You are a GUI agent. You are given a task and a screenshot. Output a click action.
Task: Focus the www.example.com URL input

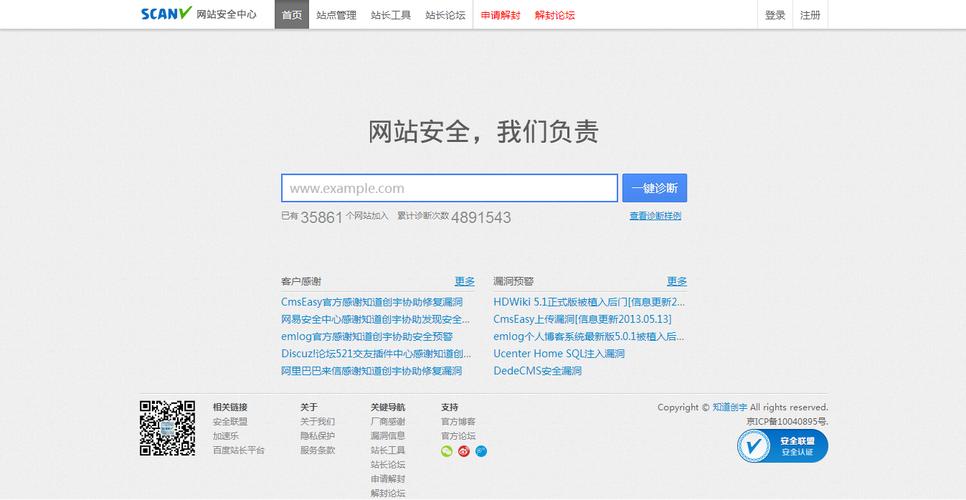(450, 188)
